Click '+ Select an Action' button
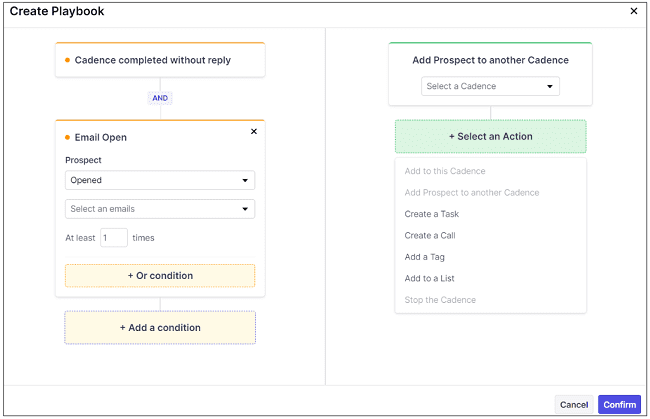 point(490,136)
